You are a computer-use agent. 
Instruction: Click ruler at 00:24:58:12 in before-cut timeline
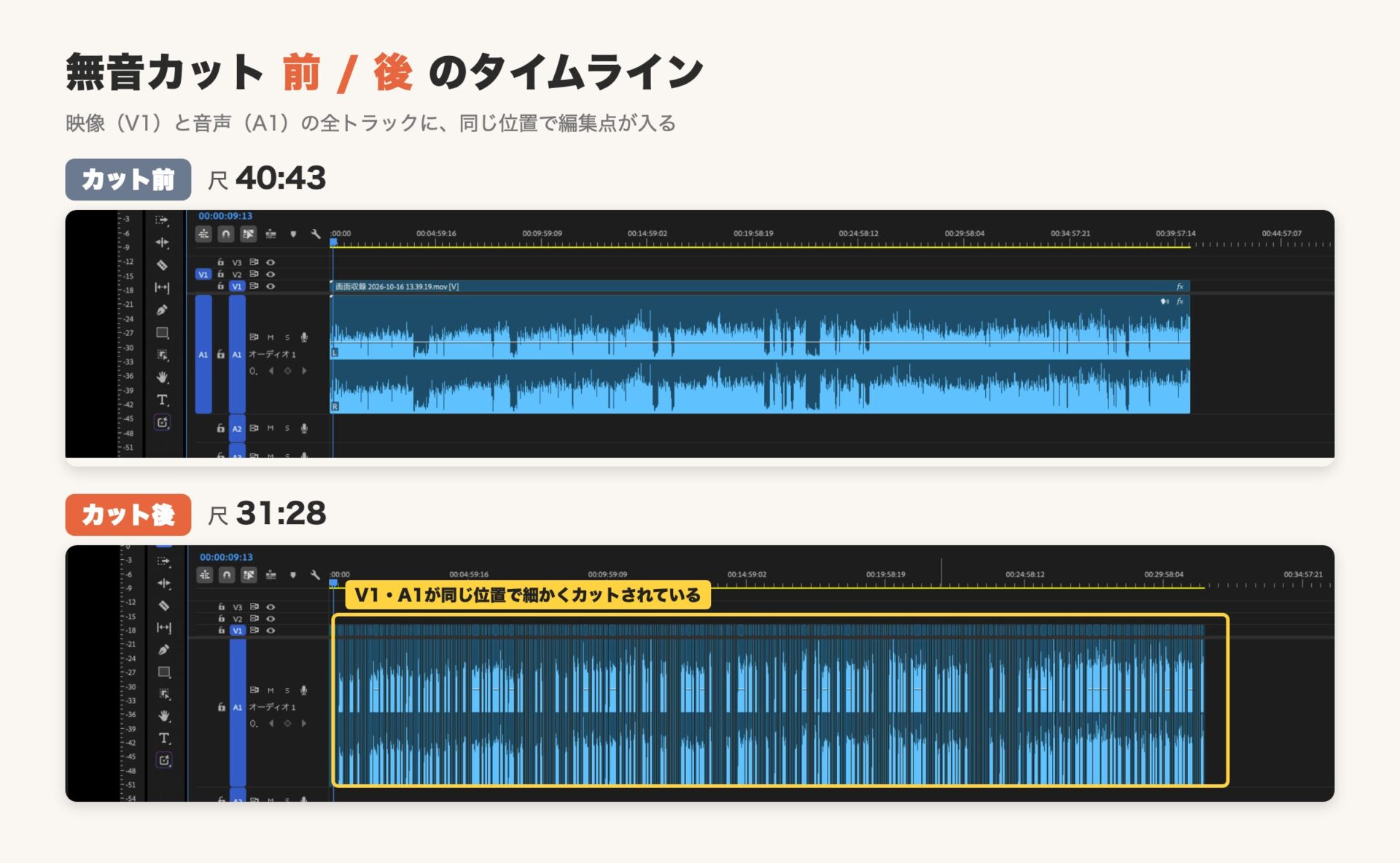coord(858,234)
